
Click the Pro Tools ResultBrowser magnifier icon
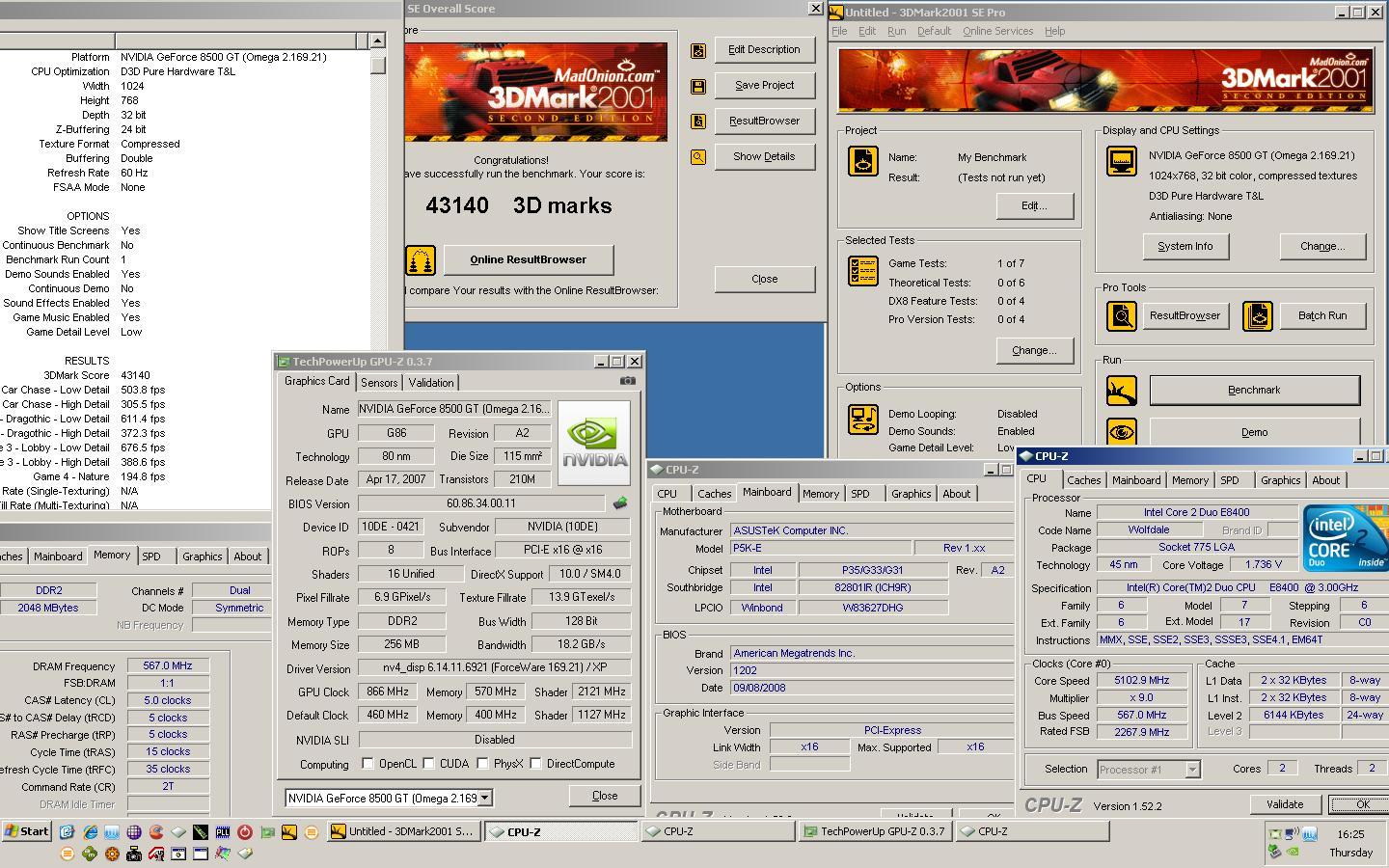tap(1122, 315)
